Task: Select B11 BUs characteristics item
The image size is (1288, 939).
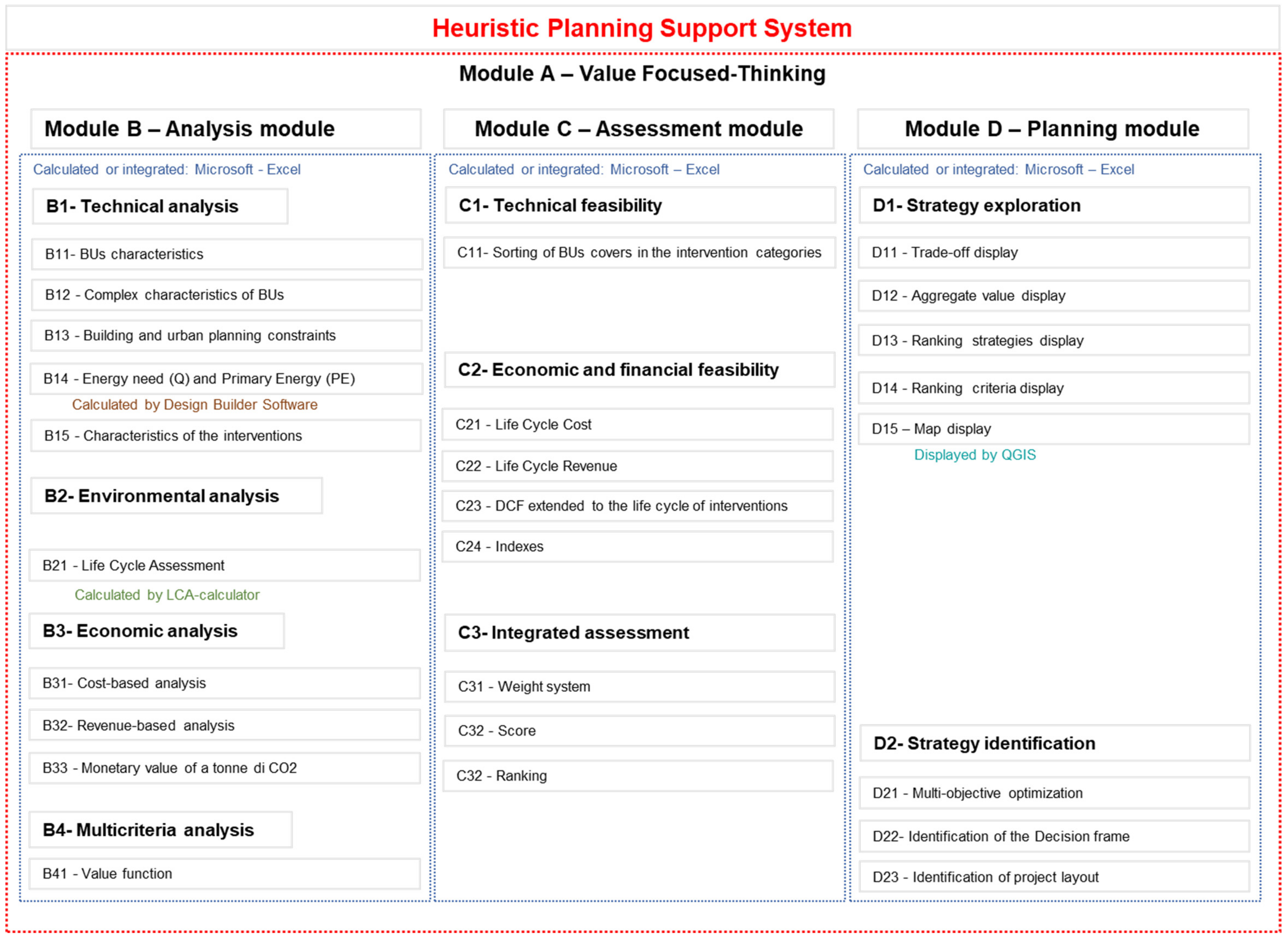Action: click(226, 254)
